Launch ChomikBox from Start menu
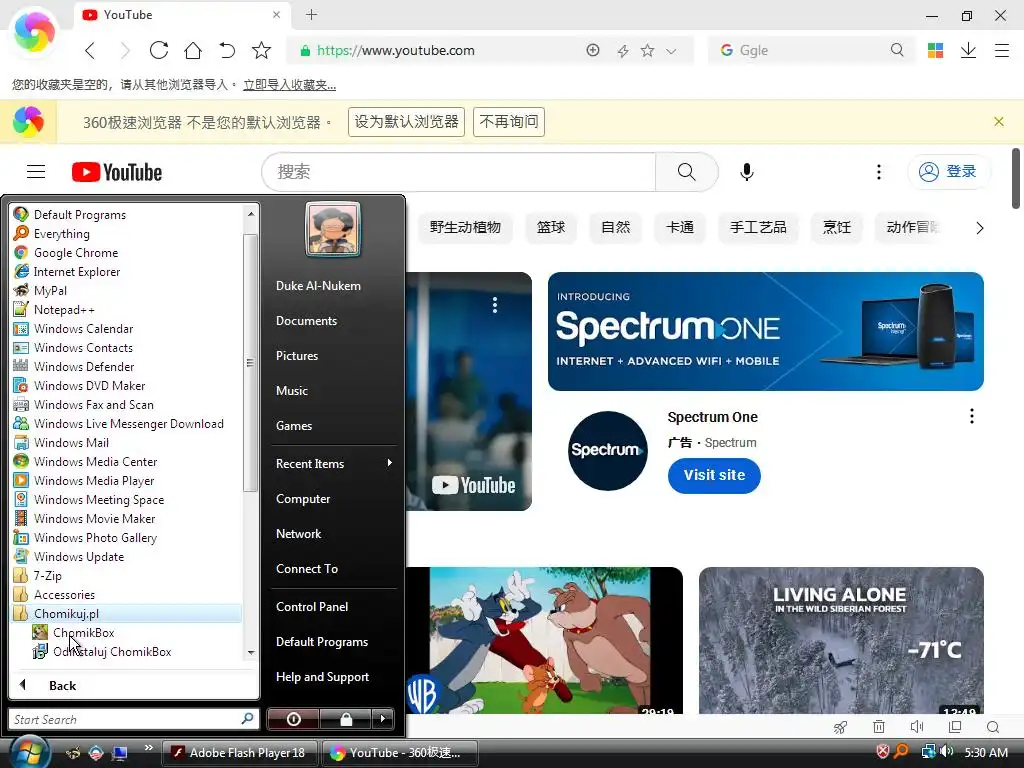1024x768 pixels. (x=84, y=633)
